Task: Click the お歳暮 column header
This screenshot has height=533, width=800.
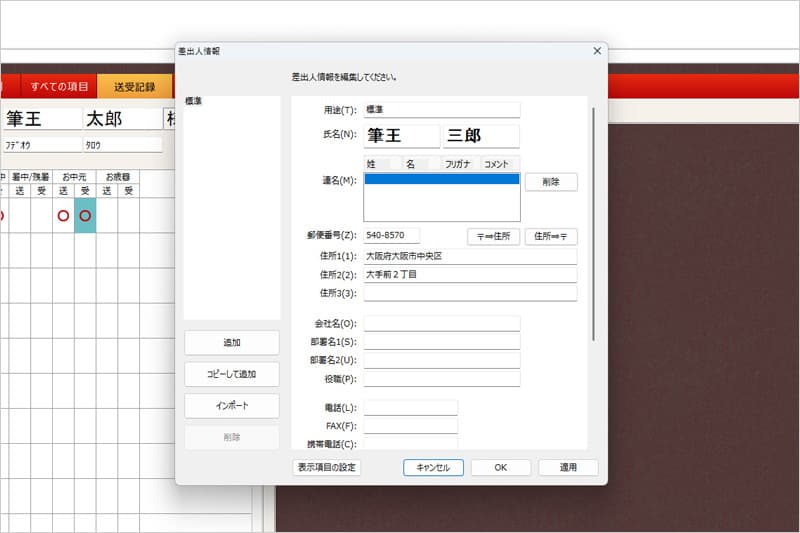Action: click(x=118, y=177)
